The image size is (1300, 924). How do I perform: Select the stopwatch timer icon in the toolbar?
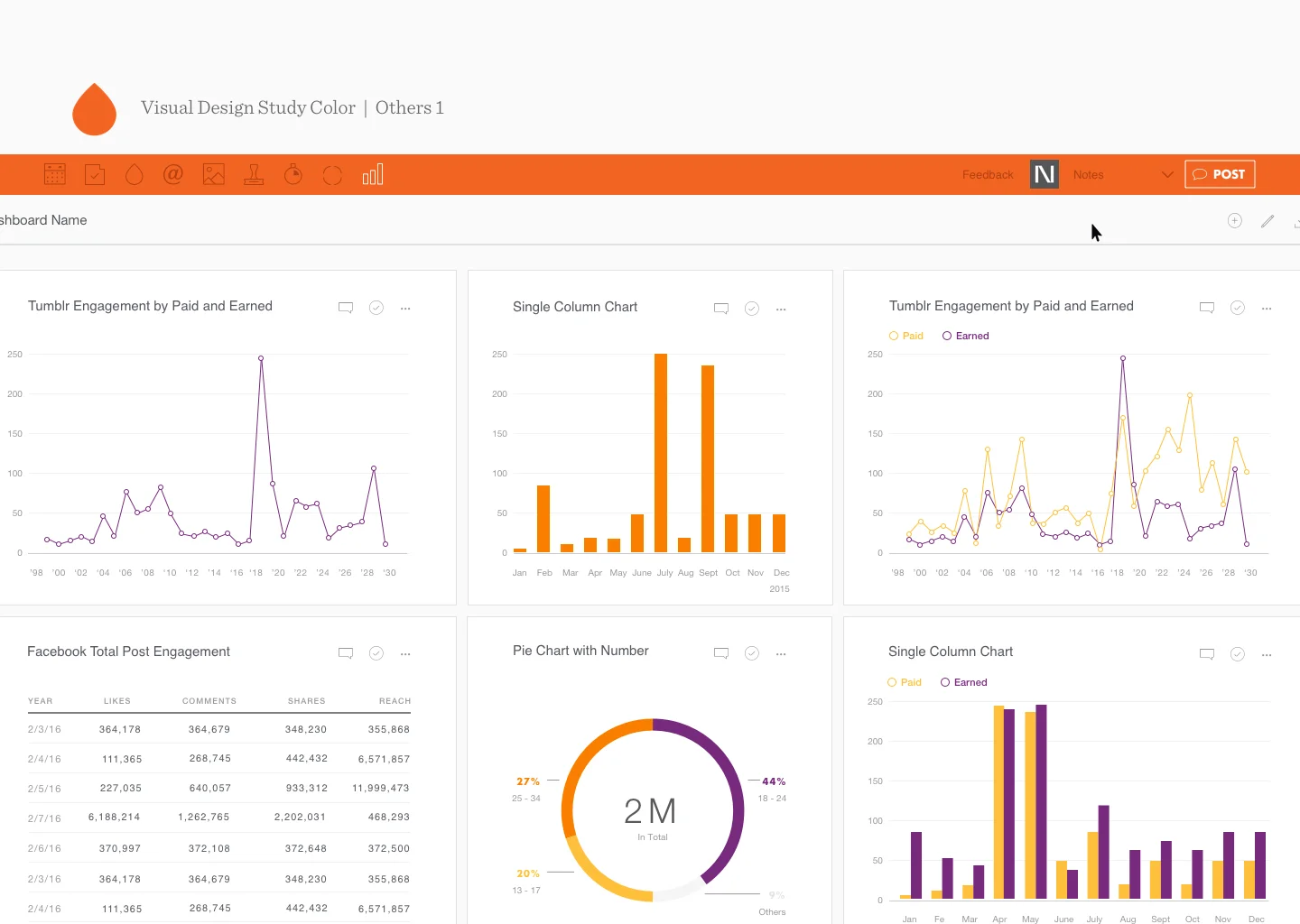[293, 174]
